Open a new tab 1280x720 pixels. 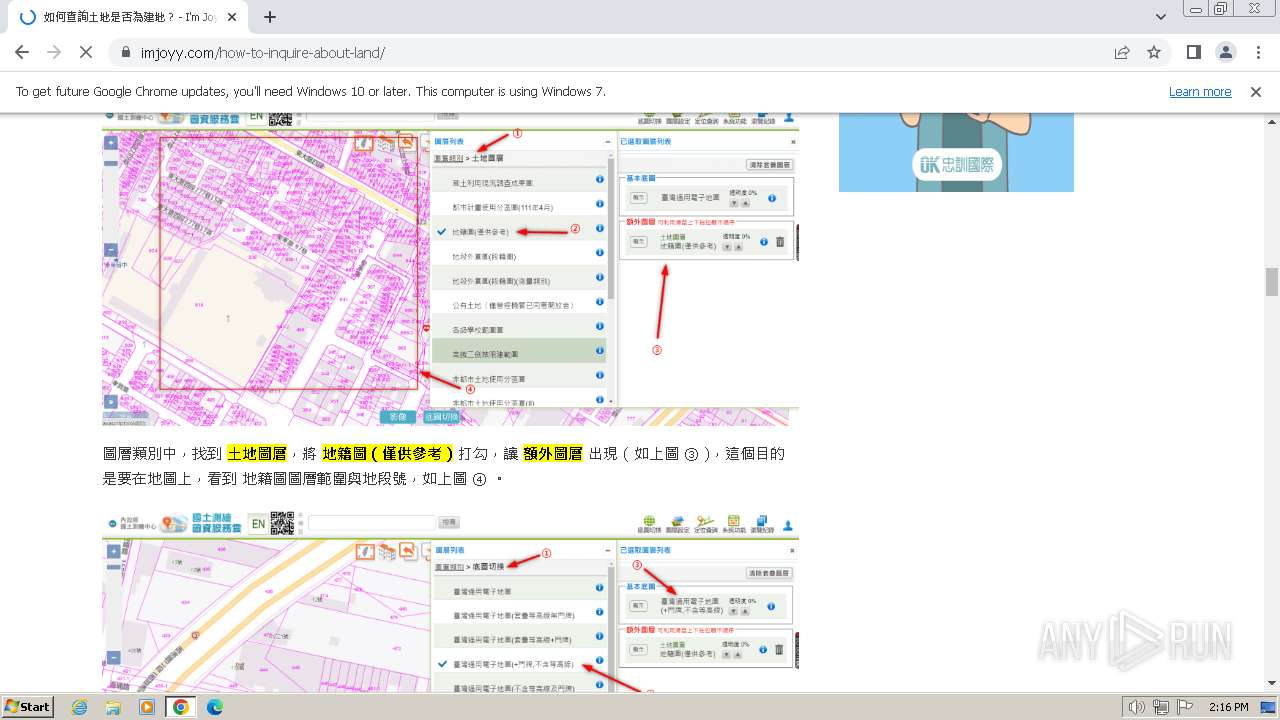(x=270, y=17)
